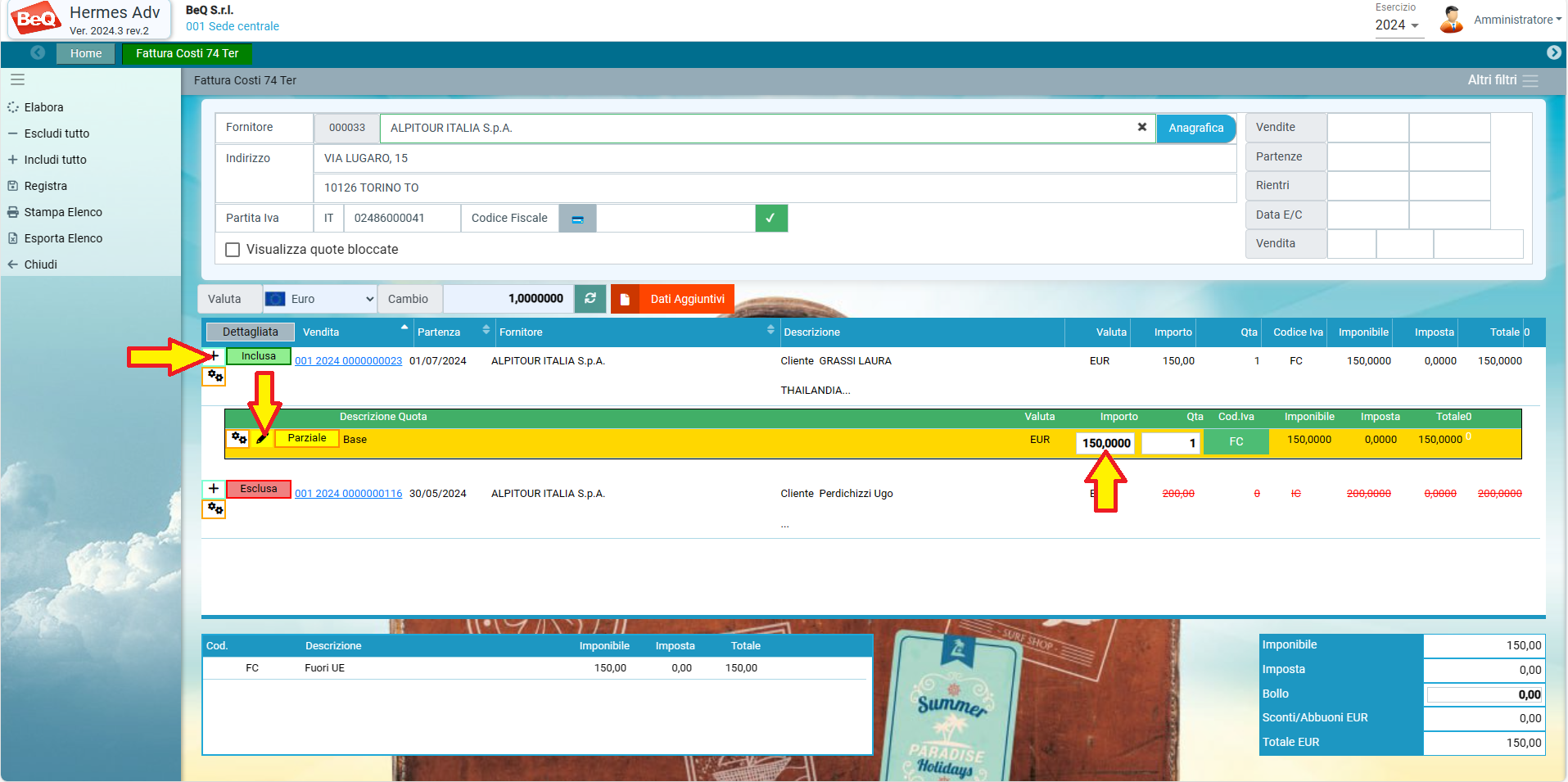Open gear settings on the Base quota row
1568x782 pixels.
click(238, 438)
